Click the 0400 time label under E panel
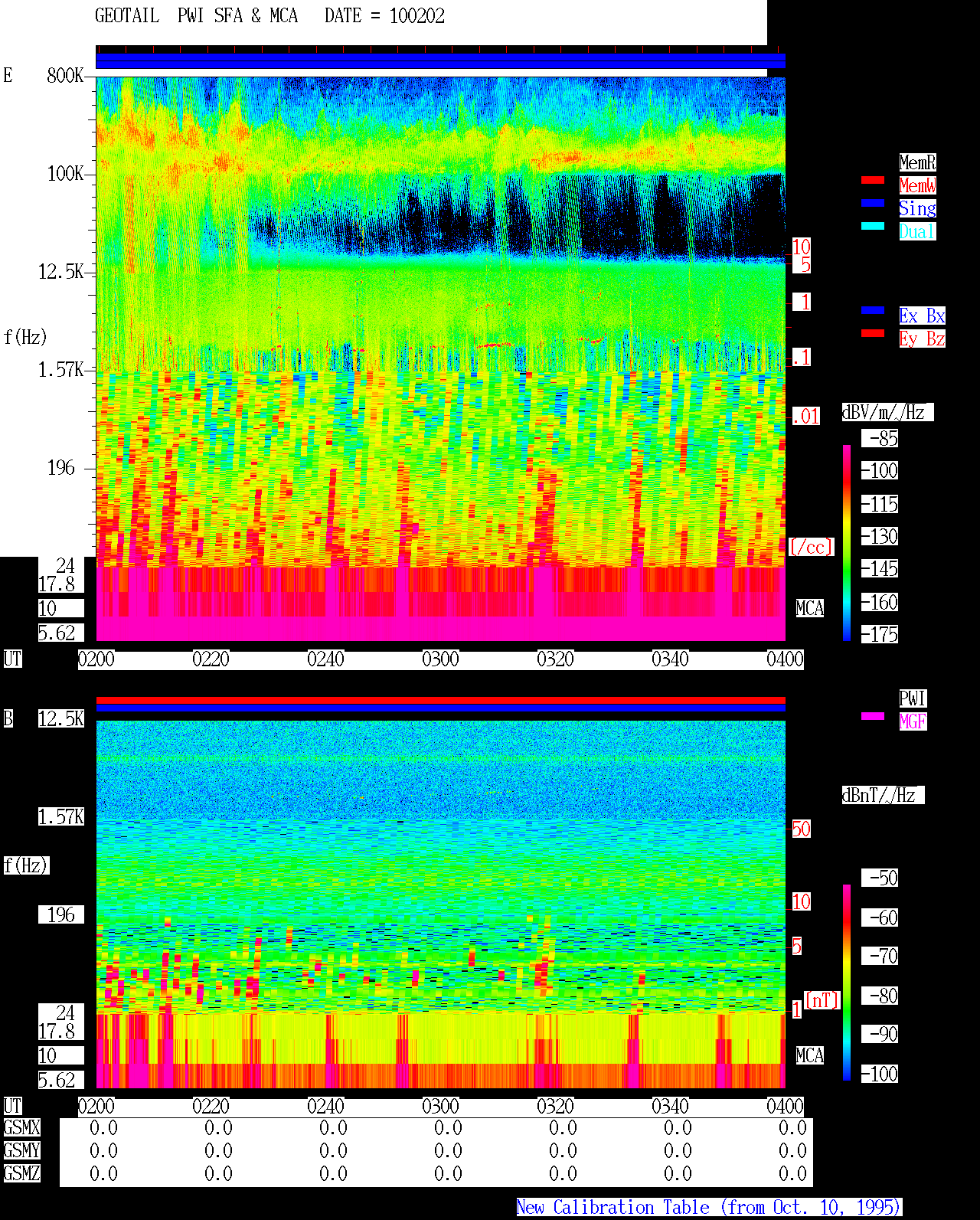The image size is (980, 1220). 785,659
